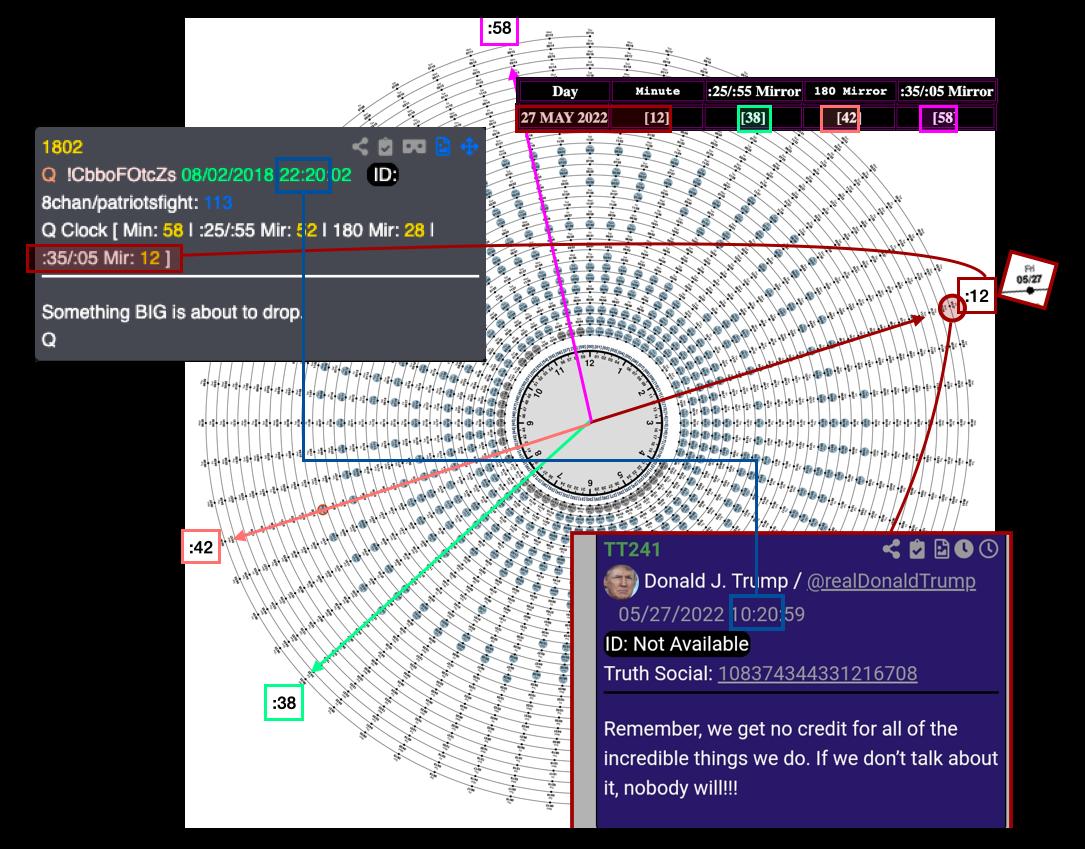Click the Donald J. Trump display name

[716, 581]
